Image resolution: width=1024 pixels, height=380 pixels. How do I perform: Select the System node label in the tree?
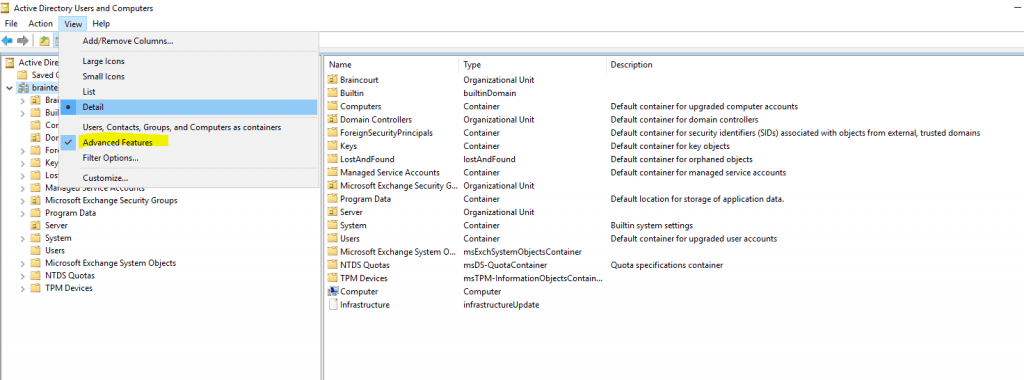pos(58,238)
